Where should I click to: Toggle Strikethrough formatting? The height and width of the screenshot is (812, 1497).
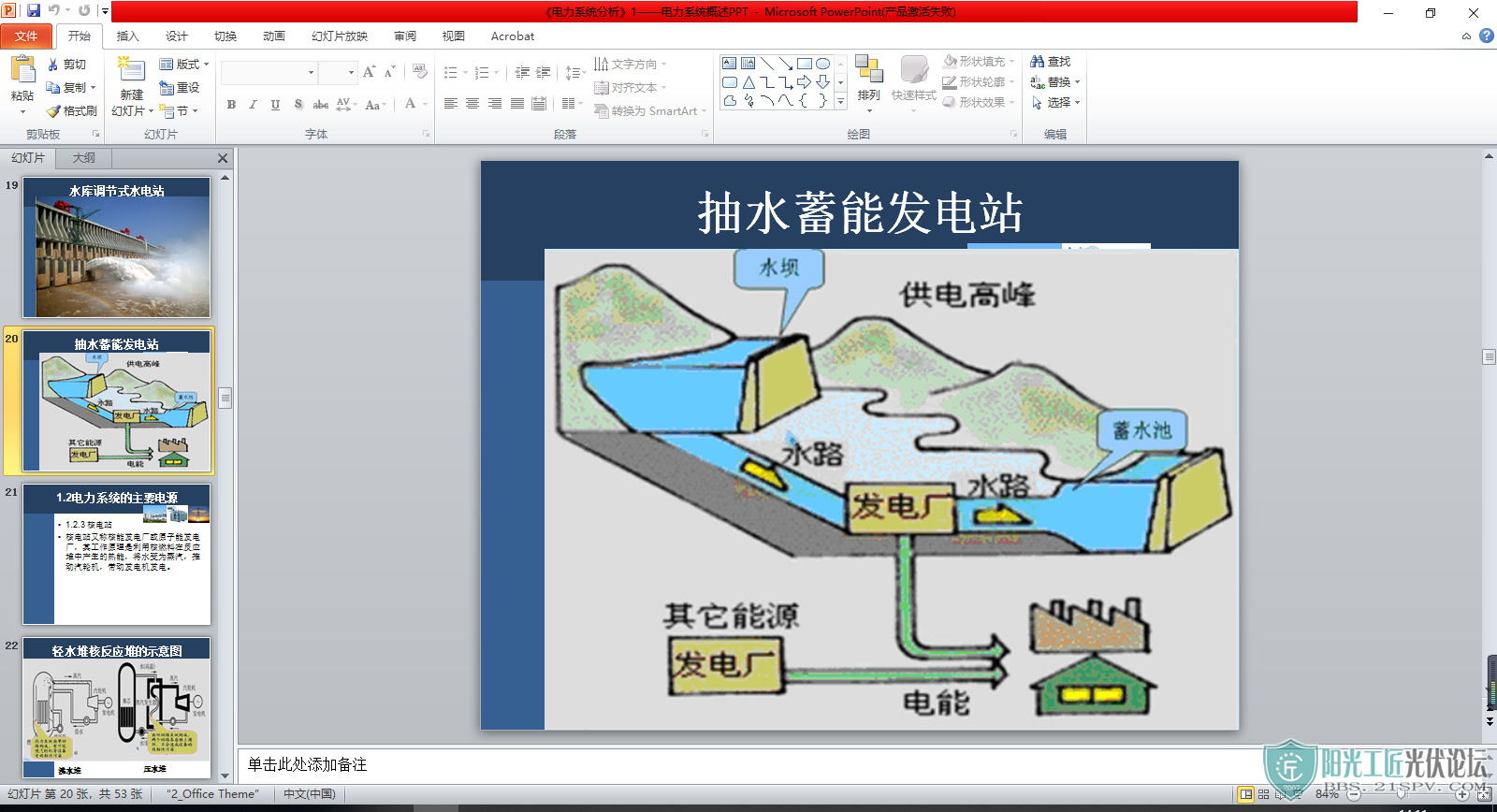point(320,105)
